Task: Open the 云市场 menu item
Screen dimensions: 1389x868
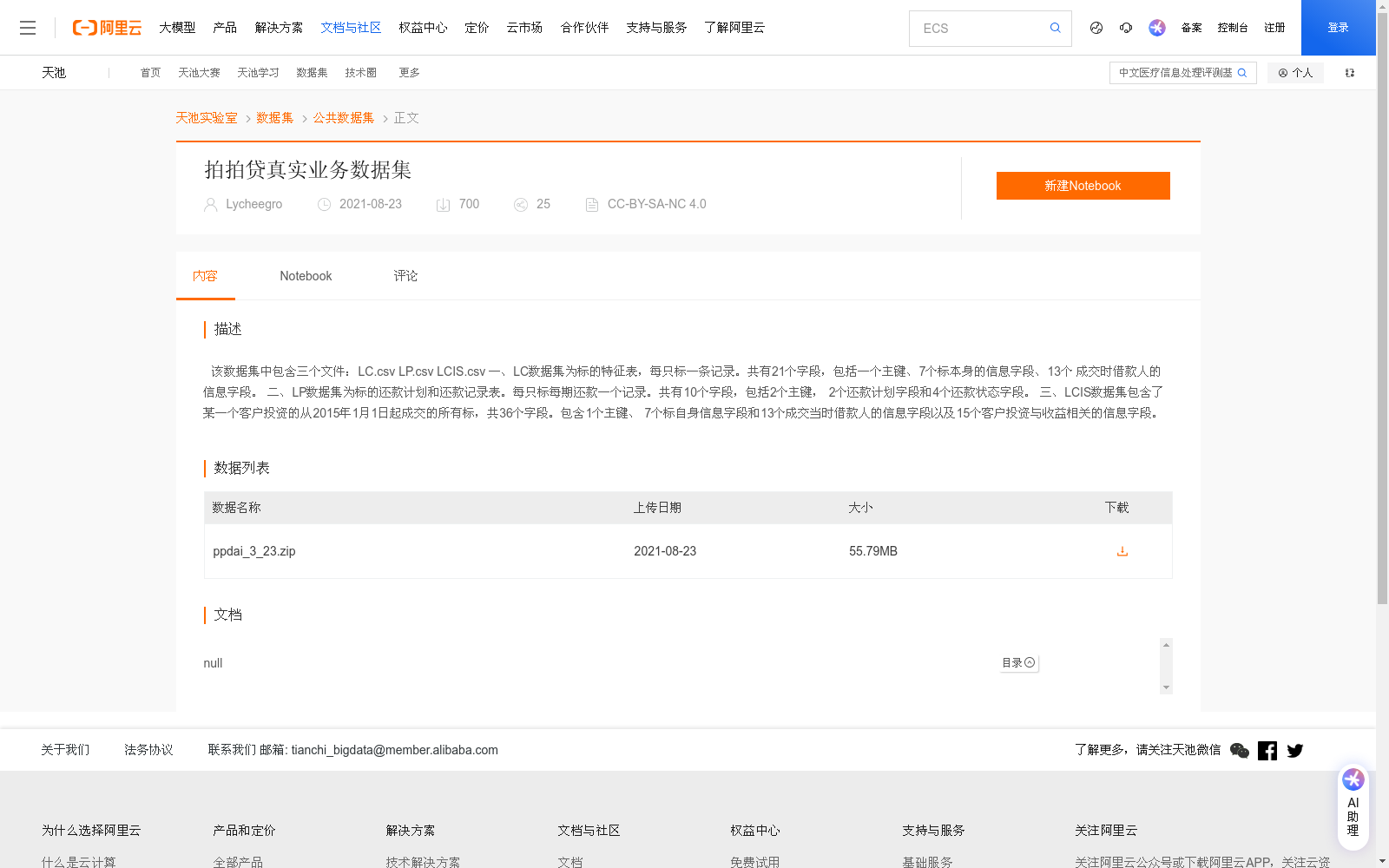Action: click(524, 28)
